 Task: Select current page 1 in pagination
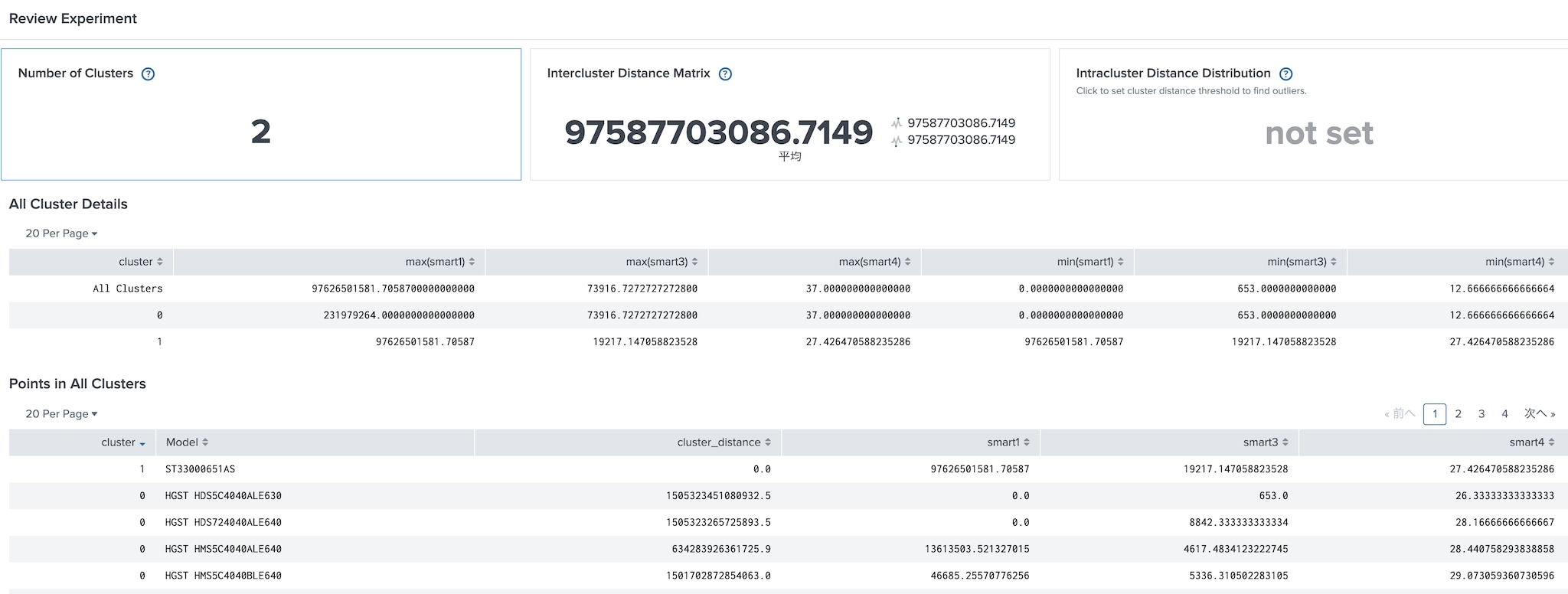click(1435, 414)
